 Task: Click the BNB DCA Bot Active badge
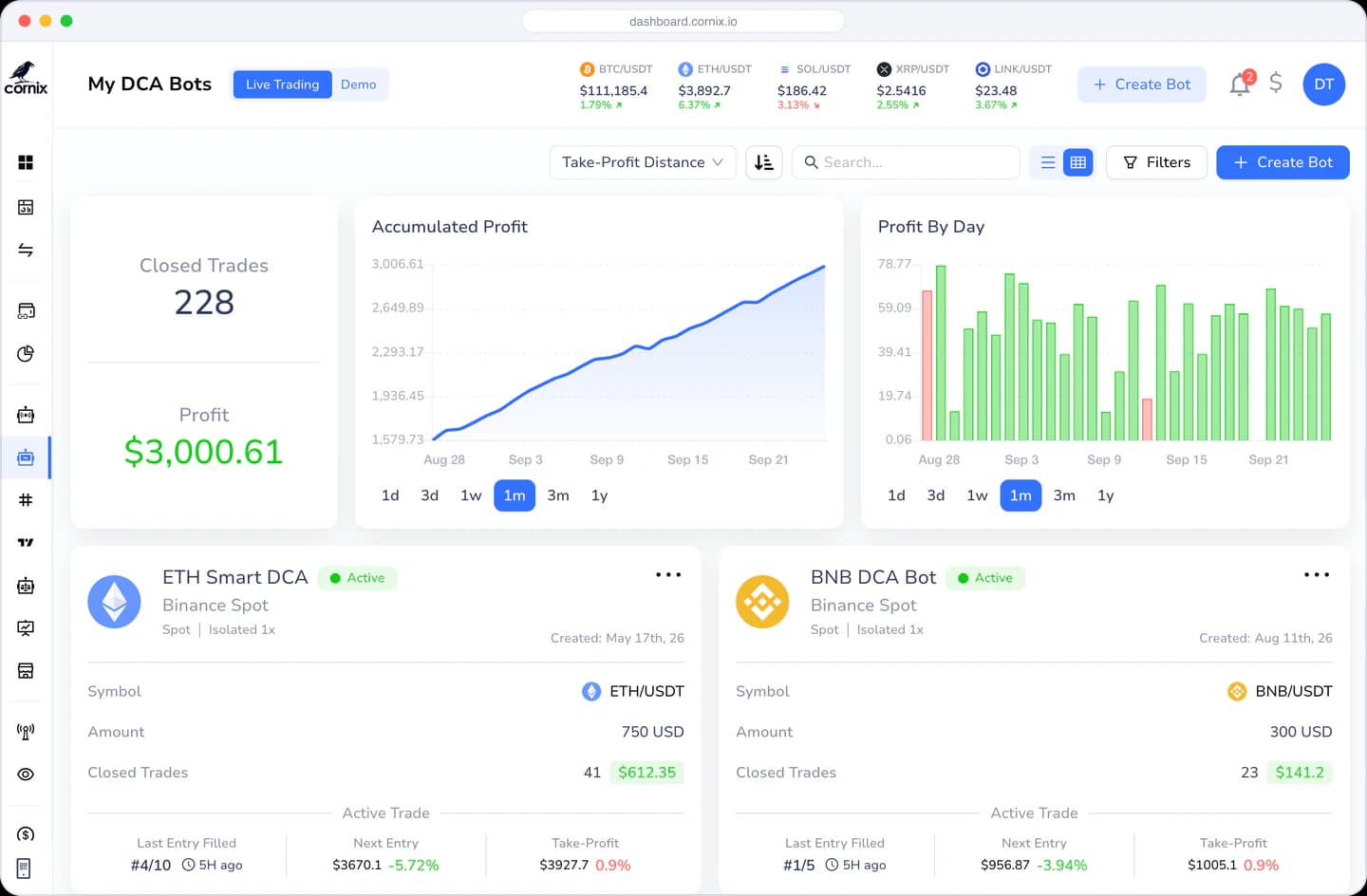(985, 578)
